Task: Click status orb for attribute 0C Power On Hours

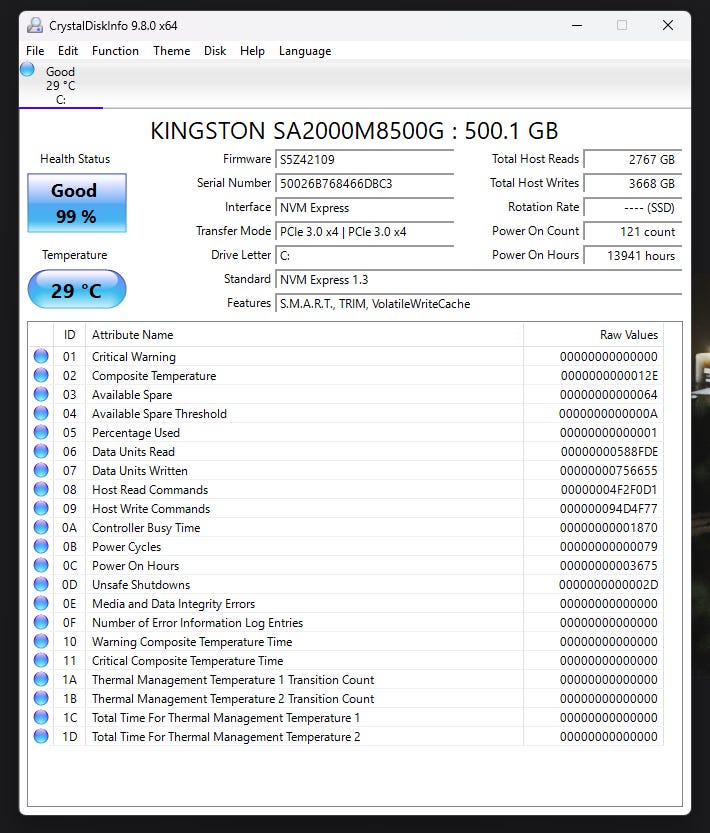Action: click(x=41, y=565)
